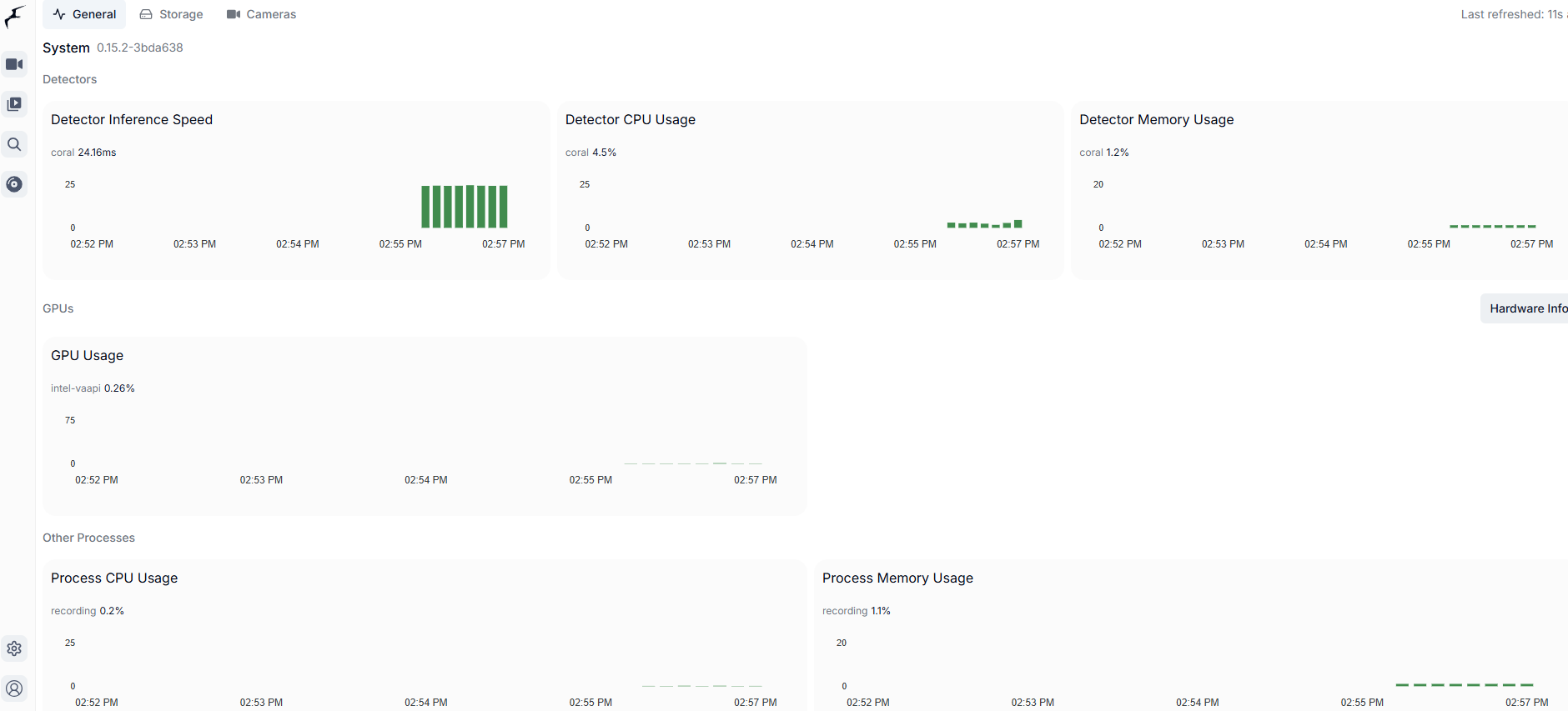Open the exports disc icon
Screen dimensions: 1568x711
click(14, 184)
